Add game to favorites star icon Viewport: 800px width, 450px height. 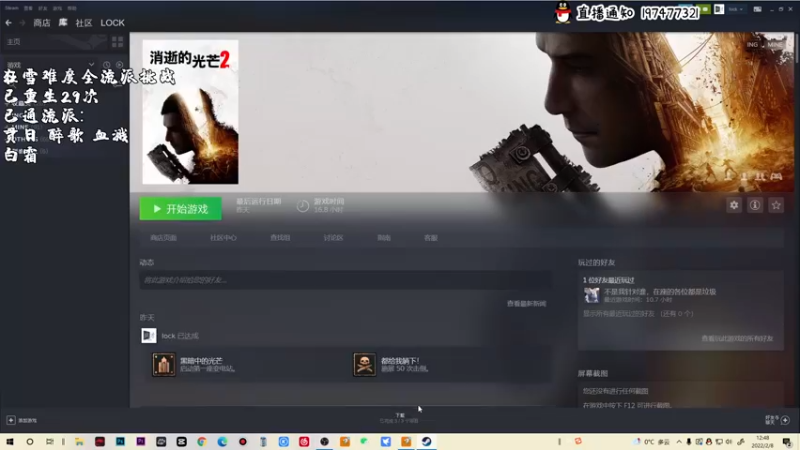coord(776,205)
